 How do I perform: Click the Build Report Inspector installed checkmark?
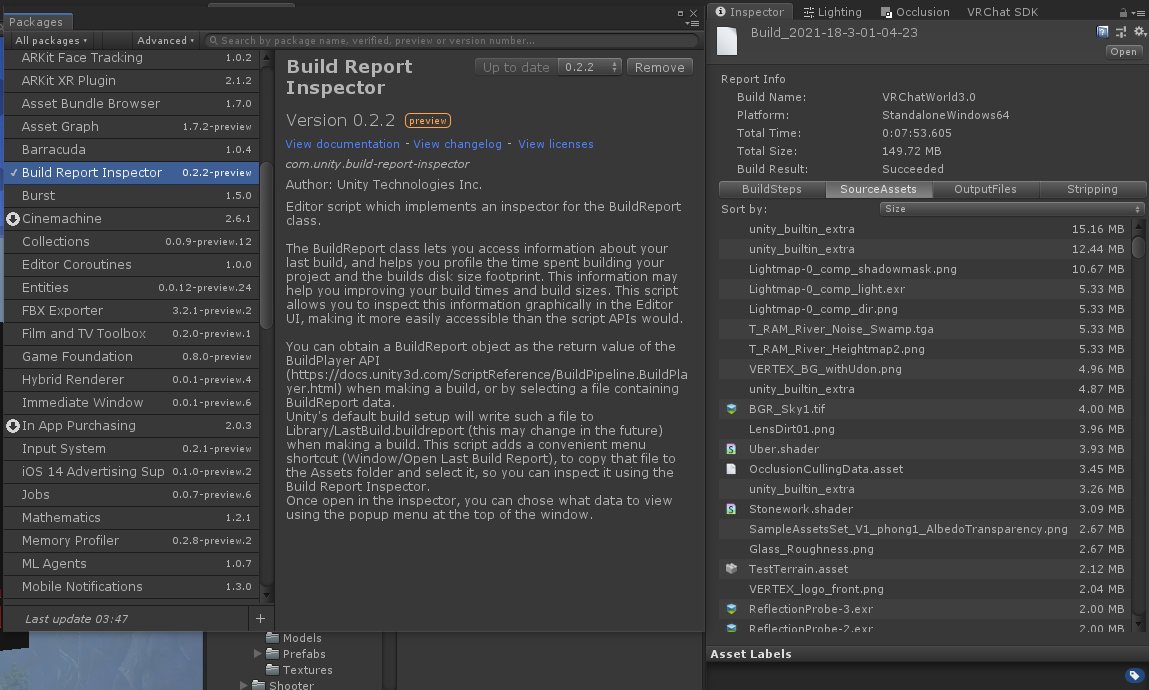(x=14, y=173)
